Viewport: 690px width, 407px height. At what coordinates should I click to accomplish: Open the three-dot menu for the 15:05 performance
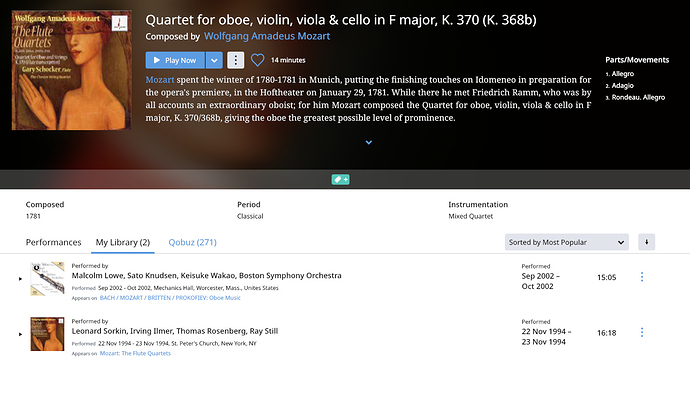coord(642,277)
